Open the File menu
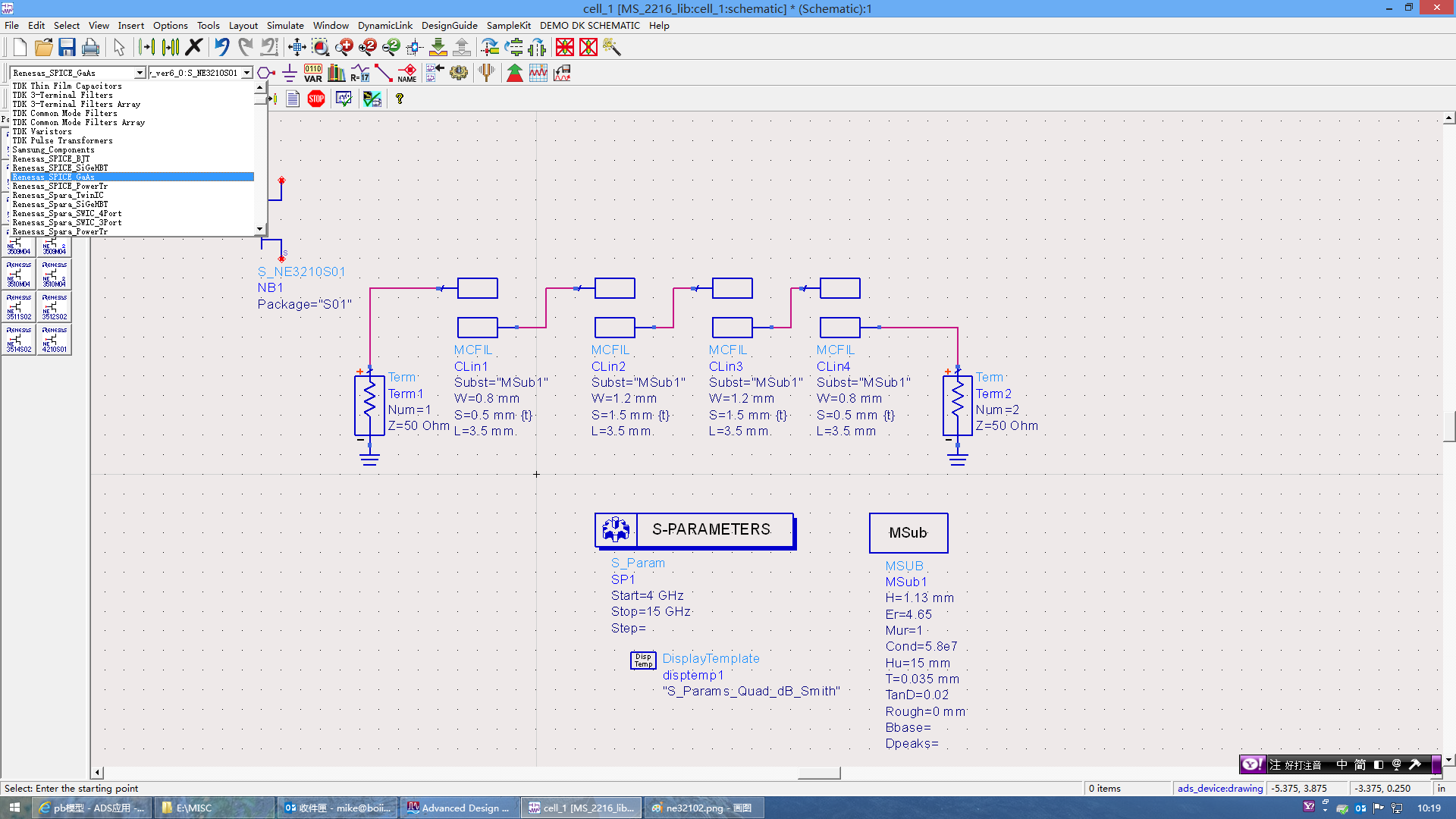Viewport: 1456px width, 819px height. click(11, 25)
